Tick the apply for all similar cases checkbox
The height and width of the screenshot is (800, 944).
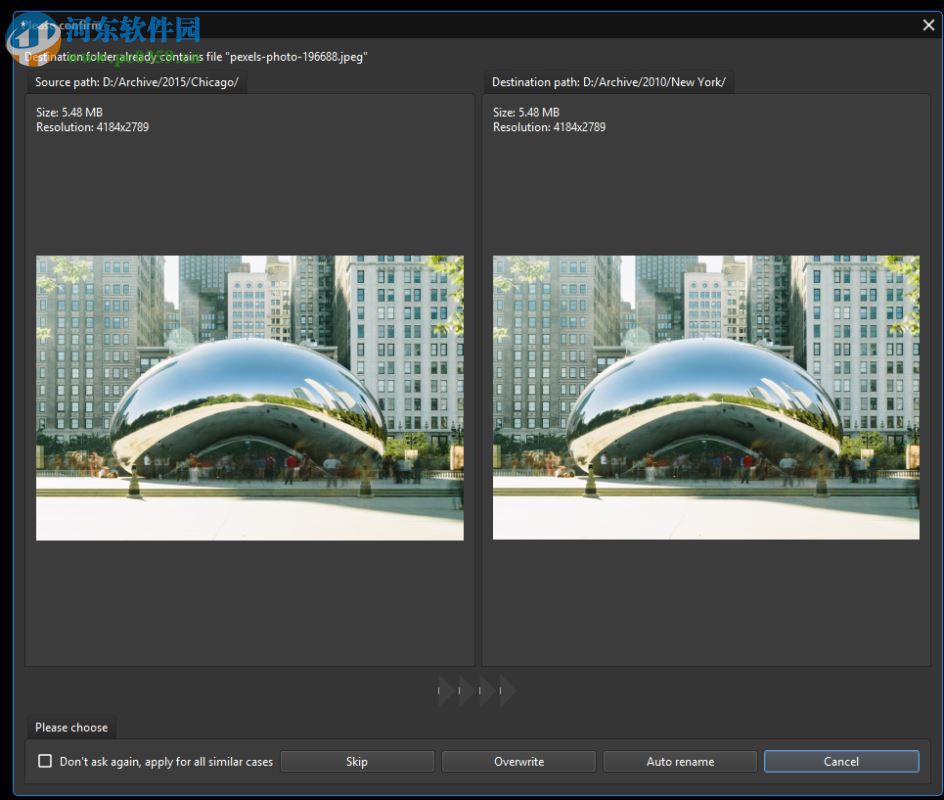coord(45,761)
